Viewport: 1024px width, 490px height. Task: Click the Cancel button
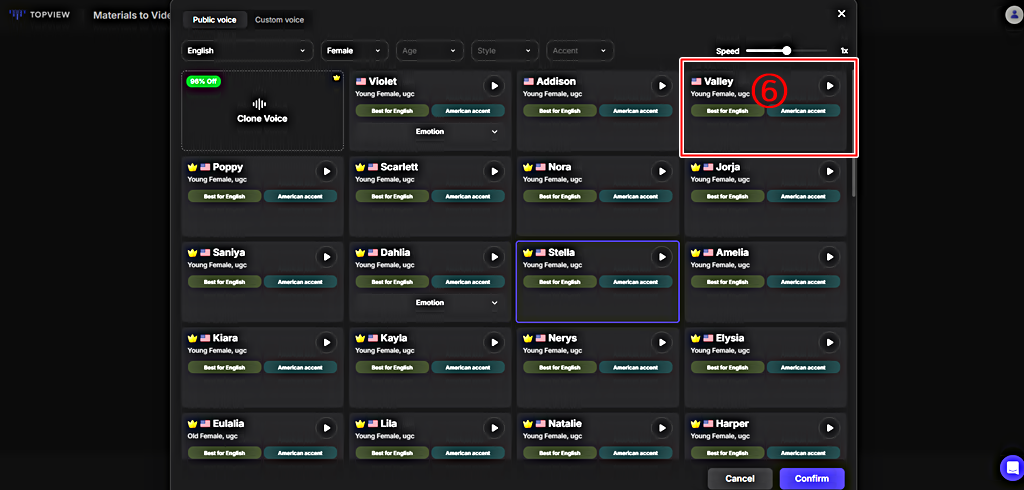(x=740, y=478)
